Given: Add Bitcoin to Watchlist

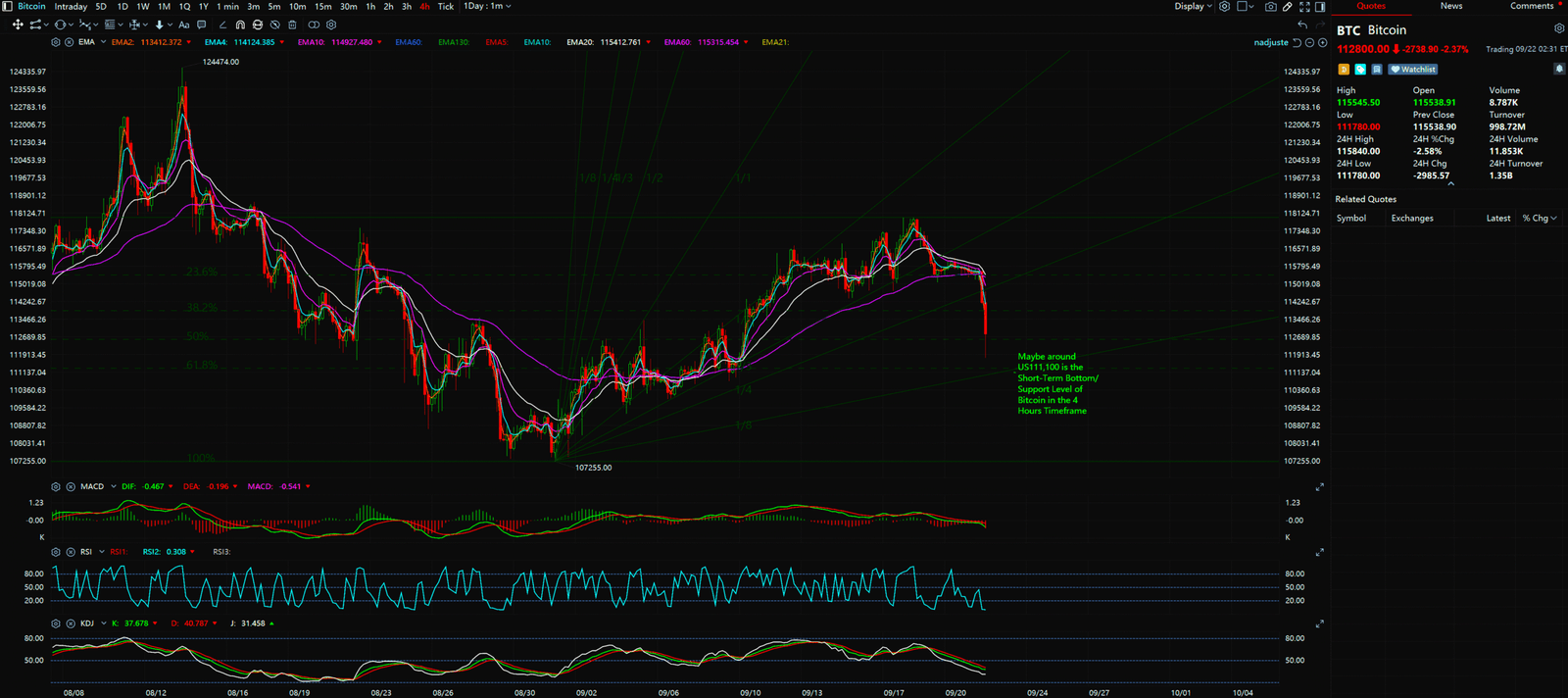Looking at the screenshot, I should click(1413, 70).
